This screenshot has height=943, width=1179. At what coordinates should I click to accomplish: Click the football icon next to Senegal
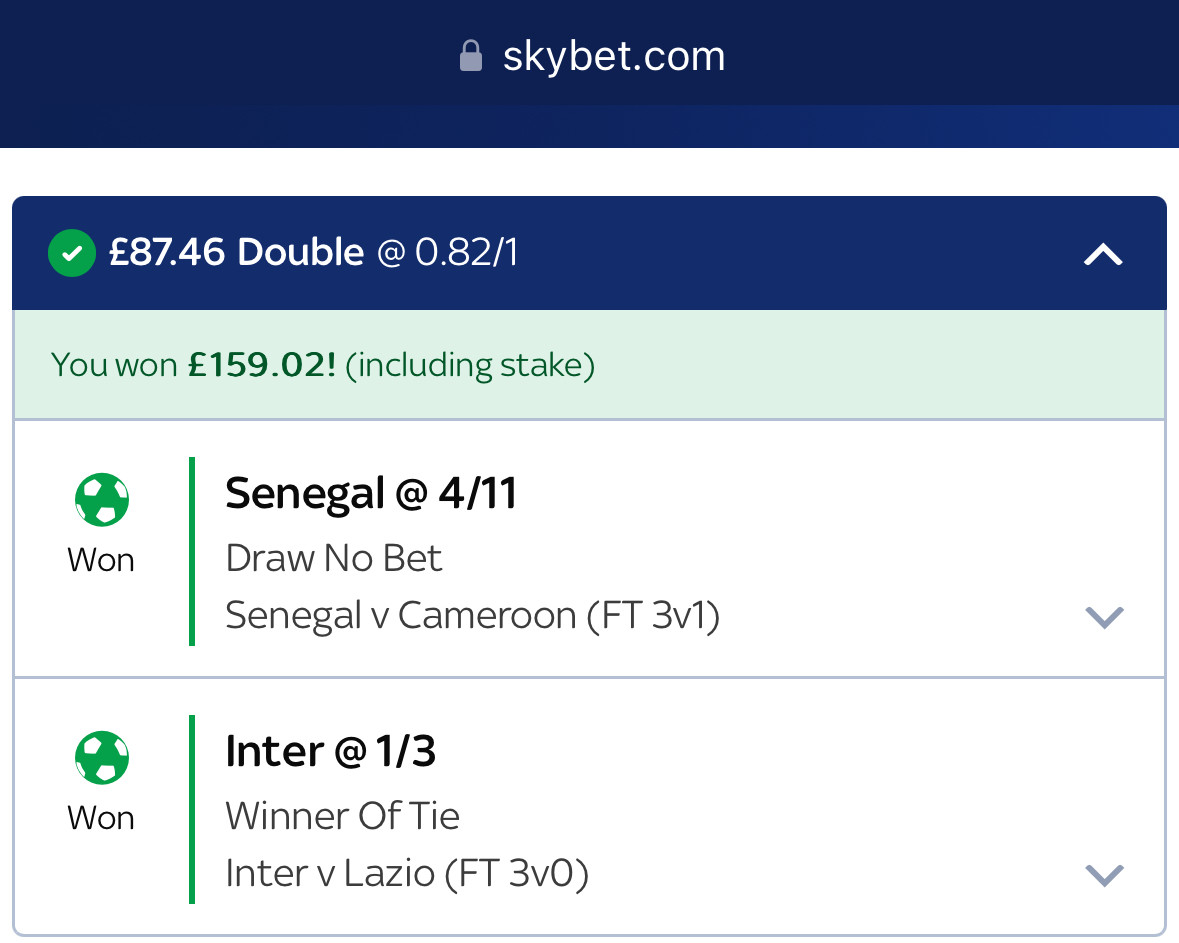click(102, 499)
